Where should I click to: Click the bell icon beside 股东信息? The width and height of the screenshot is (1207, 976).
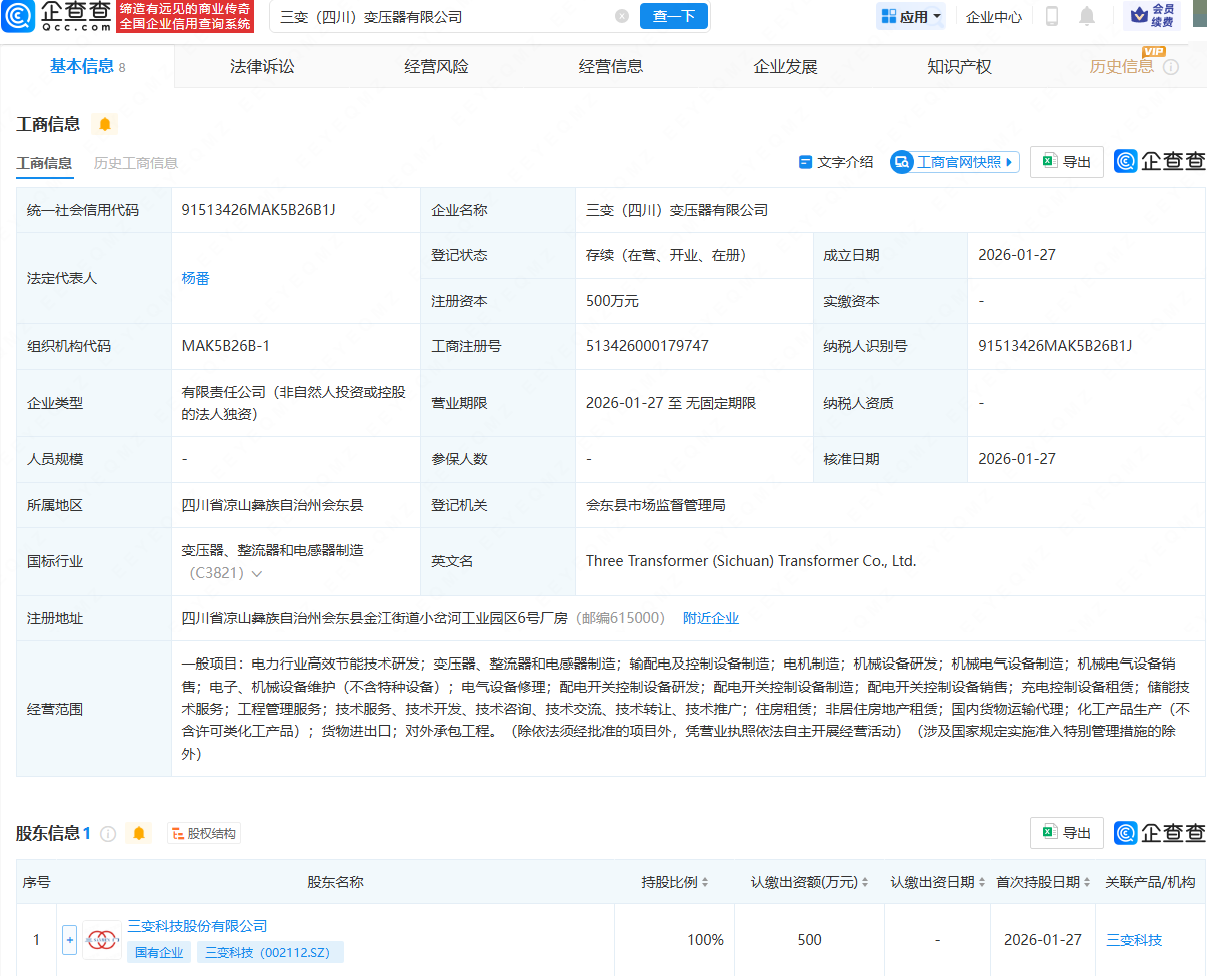click(x=139, y=833)
